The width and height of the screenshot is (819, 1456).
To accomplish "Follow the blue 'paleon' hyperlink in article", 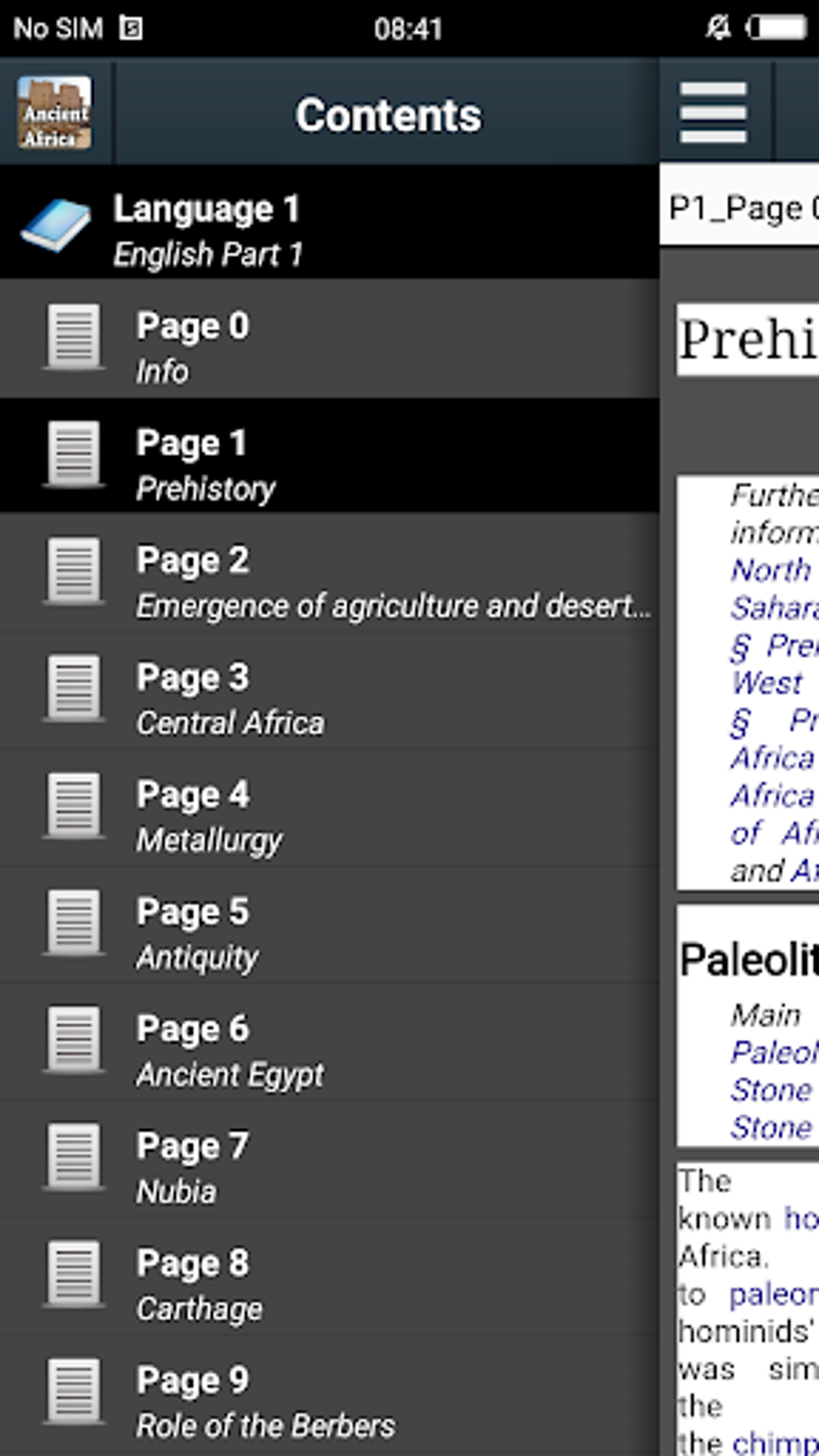I will [x=772, y=1295].
